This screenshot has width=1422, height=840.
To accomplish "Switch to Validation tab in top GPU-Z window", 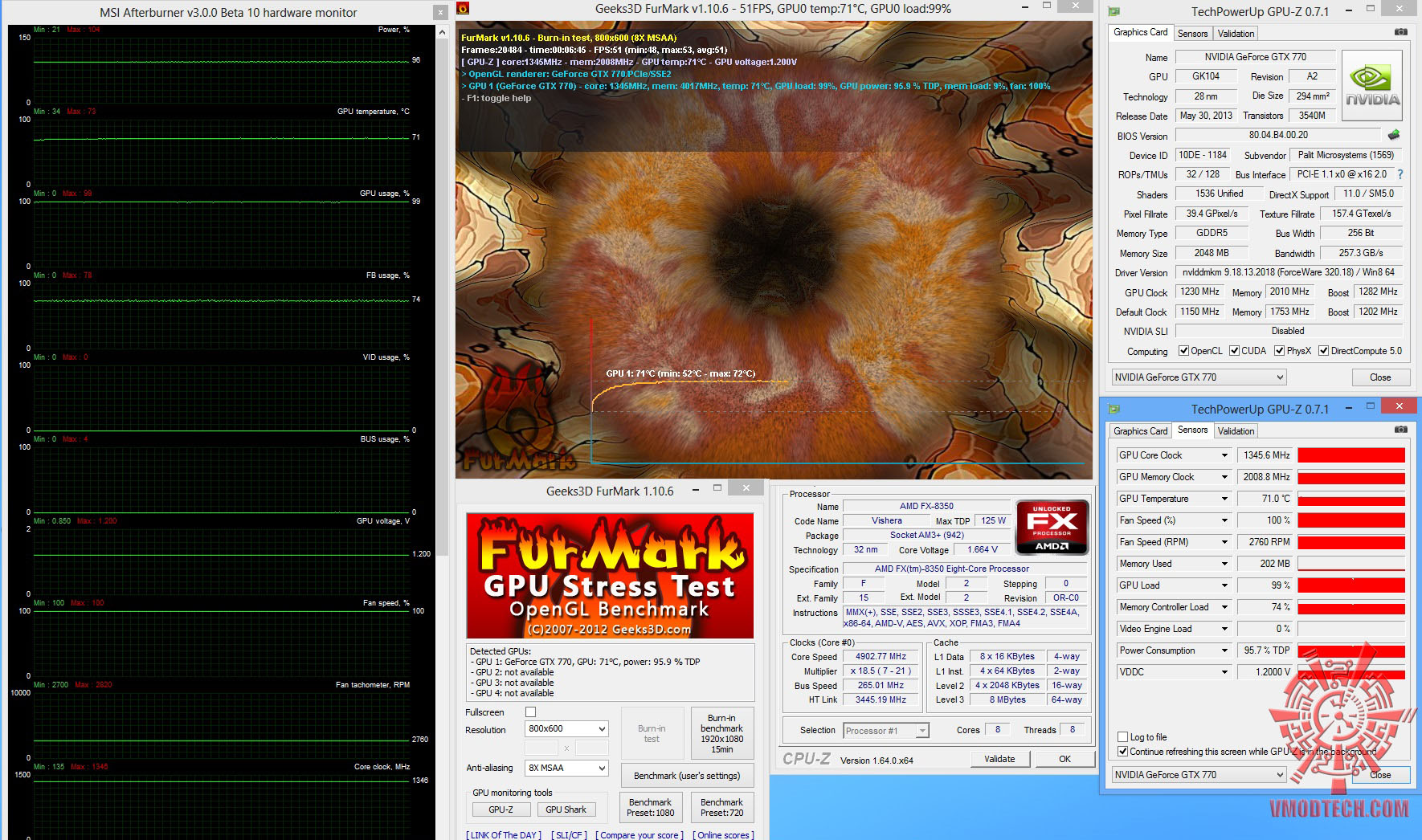I will 1236,34.
